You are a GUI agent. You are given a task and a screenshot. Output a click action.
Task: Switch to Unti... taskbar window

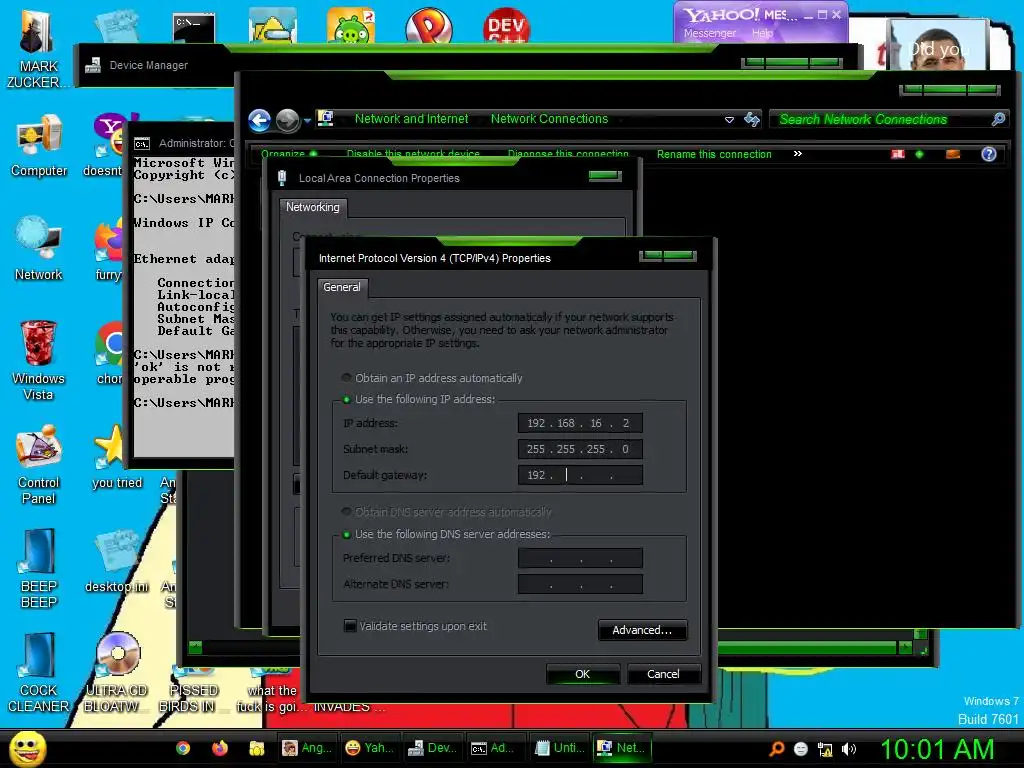(559, 748)
